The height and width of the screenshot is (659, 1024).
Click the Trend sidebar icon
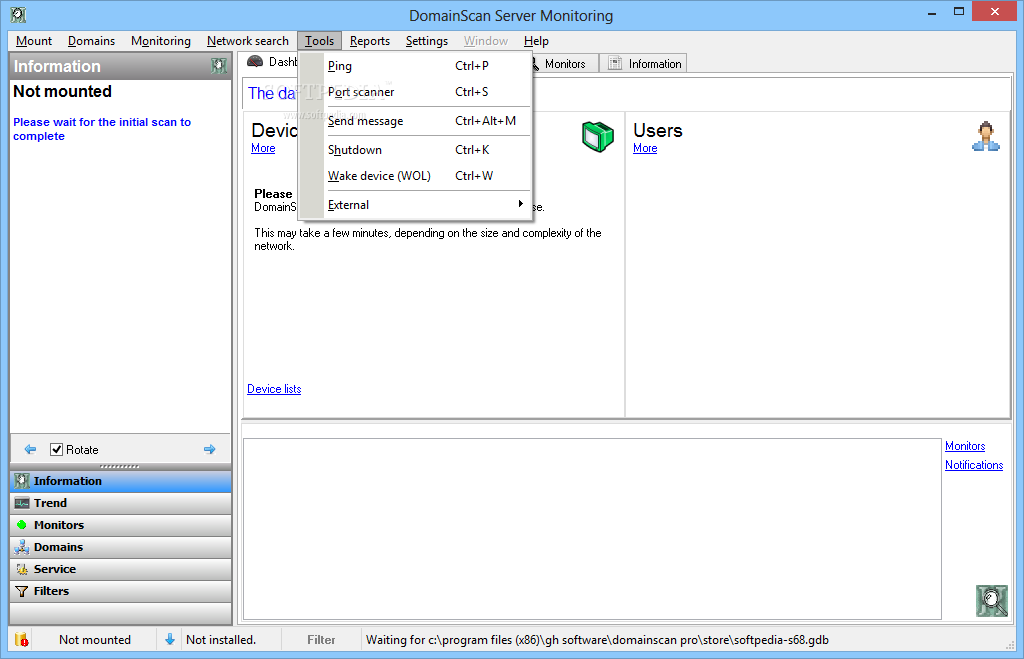pos(22,503)
